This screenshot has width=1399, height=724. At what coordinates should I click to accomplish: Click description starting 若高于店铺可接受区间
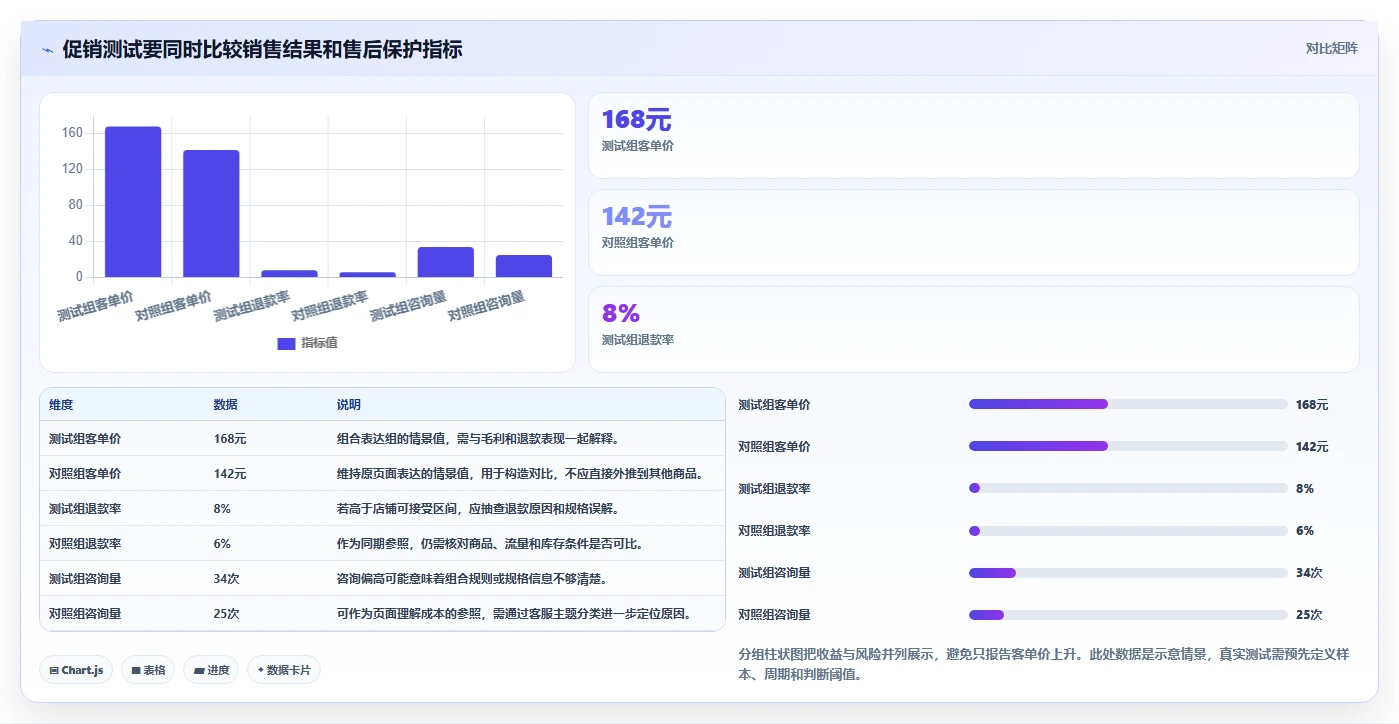[479, 509]
